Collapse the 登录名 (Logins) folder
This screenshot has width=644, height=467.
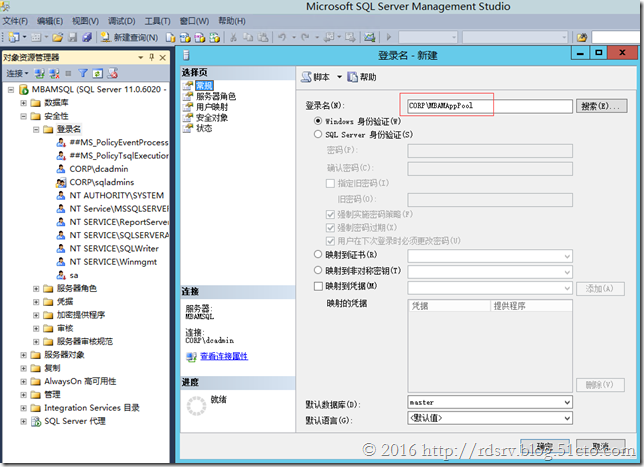(x=36, y=129)
